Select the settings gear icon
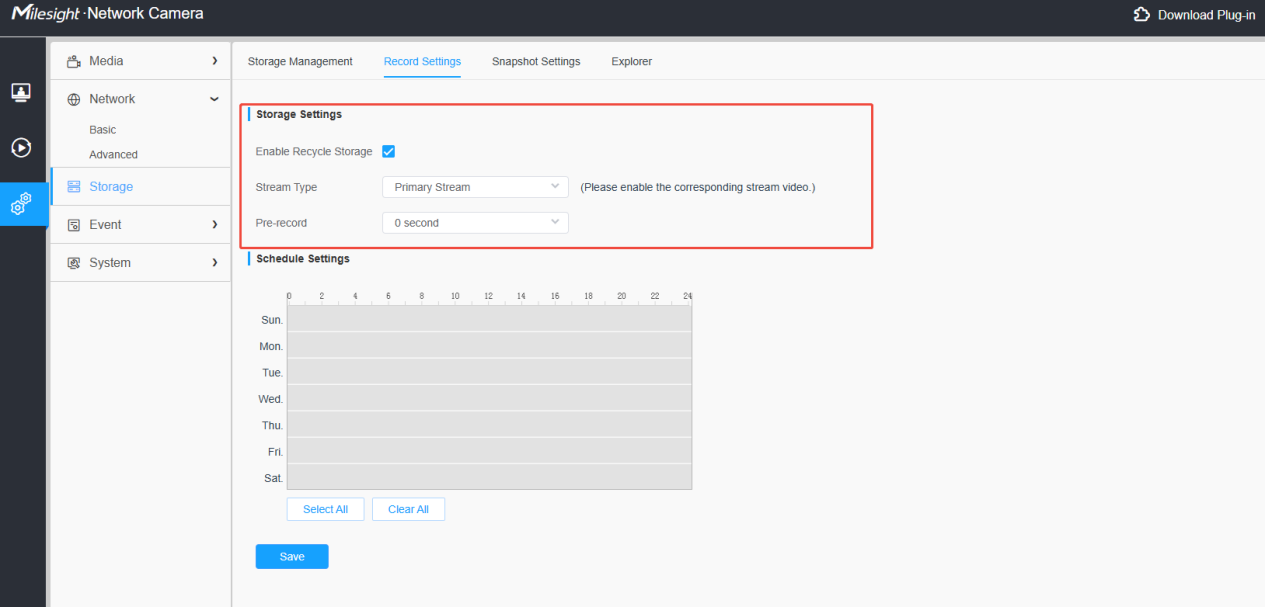 [x=21, y=203]
